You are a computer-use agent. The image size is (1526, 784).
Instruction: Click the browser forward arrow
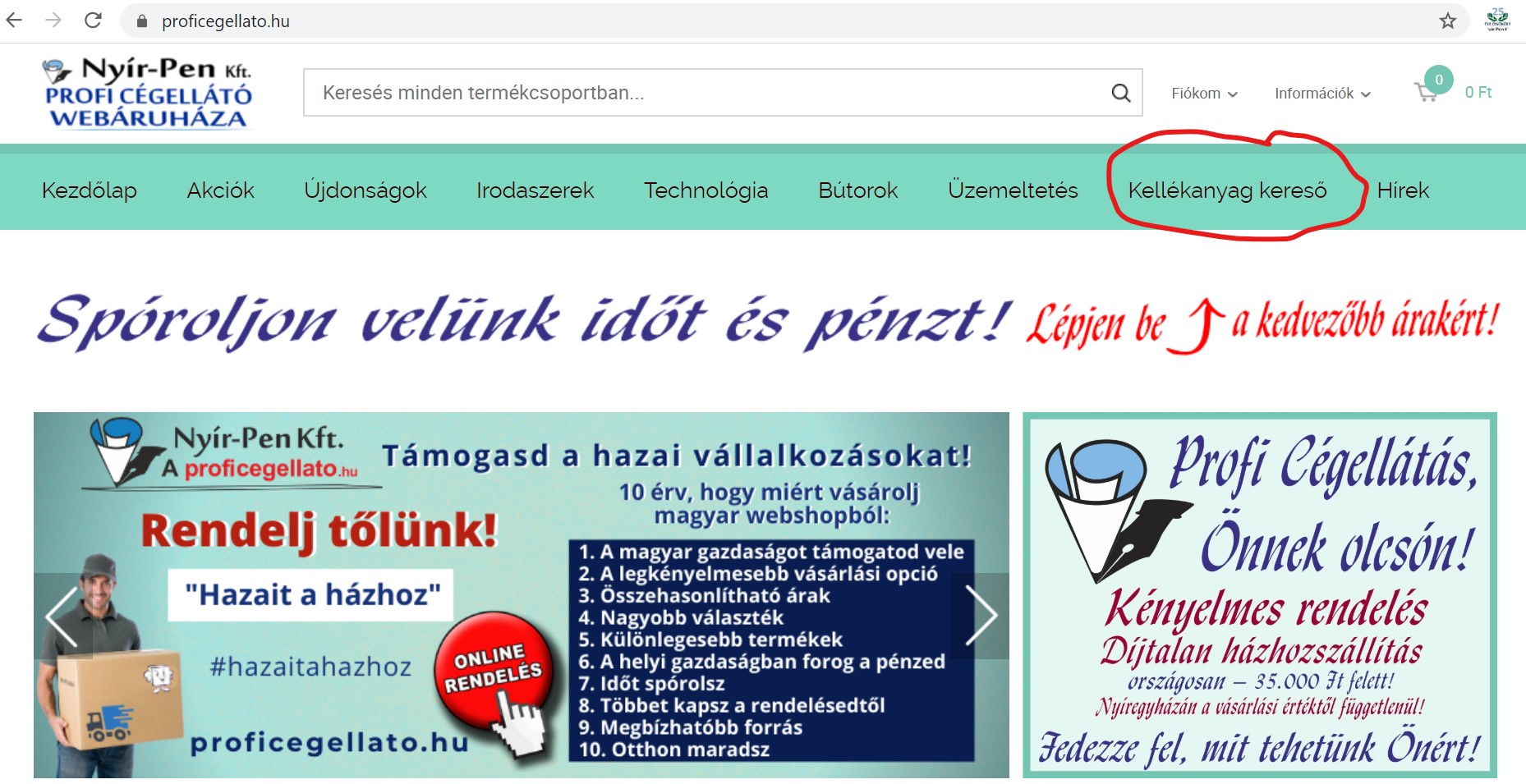point(53,21)
